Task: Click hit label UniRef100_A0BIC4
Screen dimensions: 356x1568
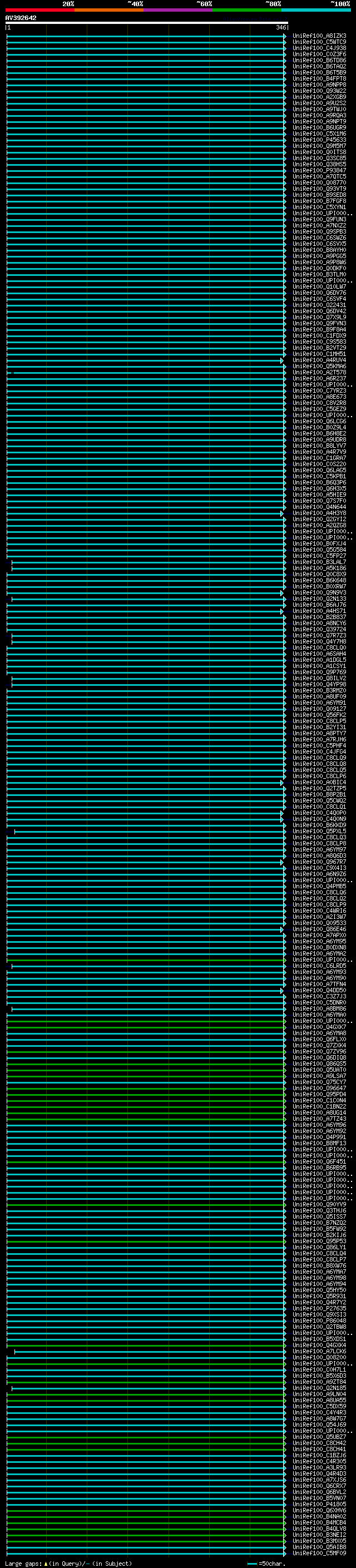Action: pyautogui.click(x=319, y=782)
